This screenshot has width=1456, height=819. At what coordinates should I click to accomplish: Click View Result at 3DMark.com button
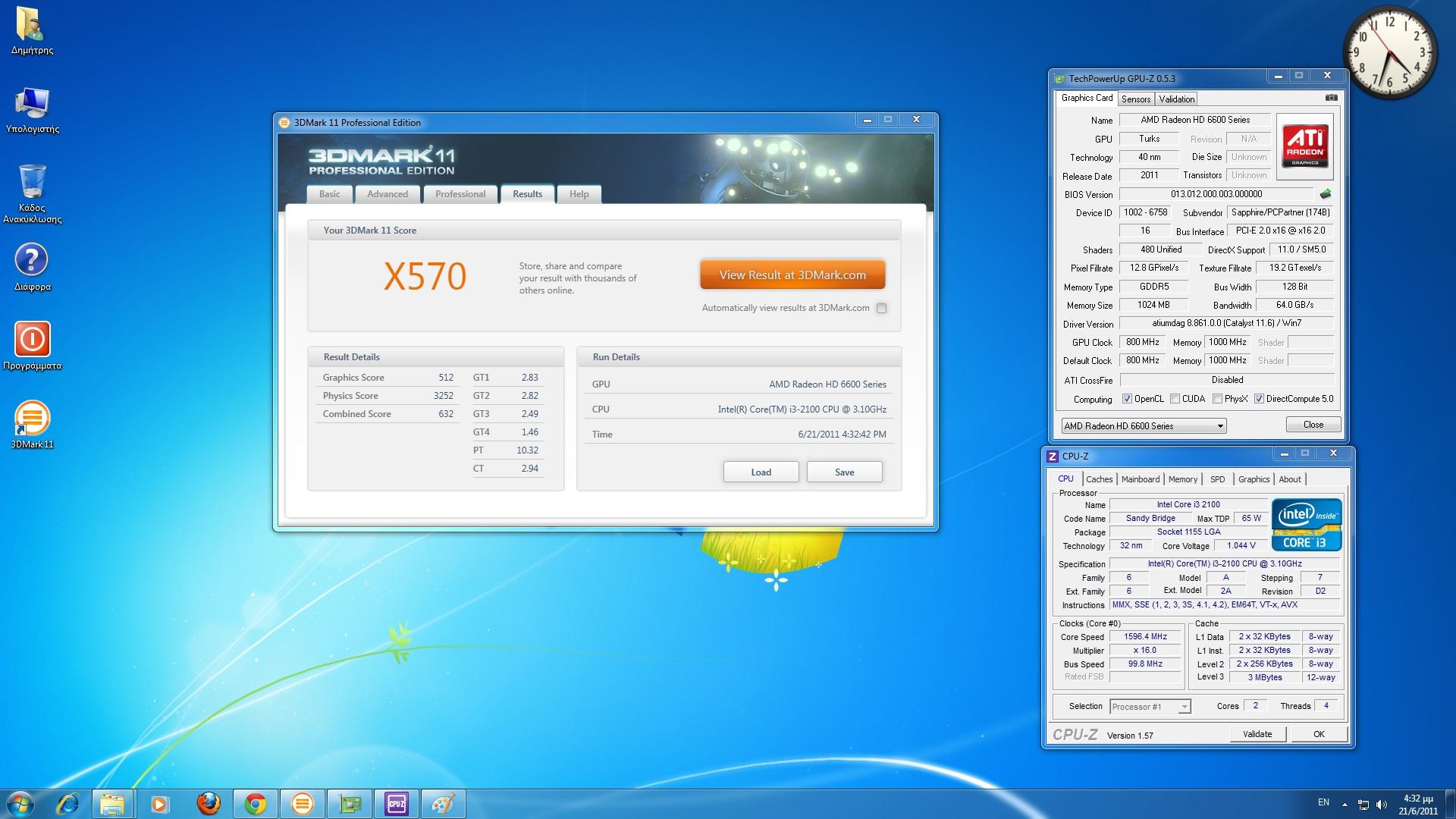click(792, 275)
